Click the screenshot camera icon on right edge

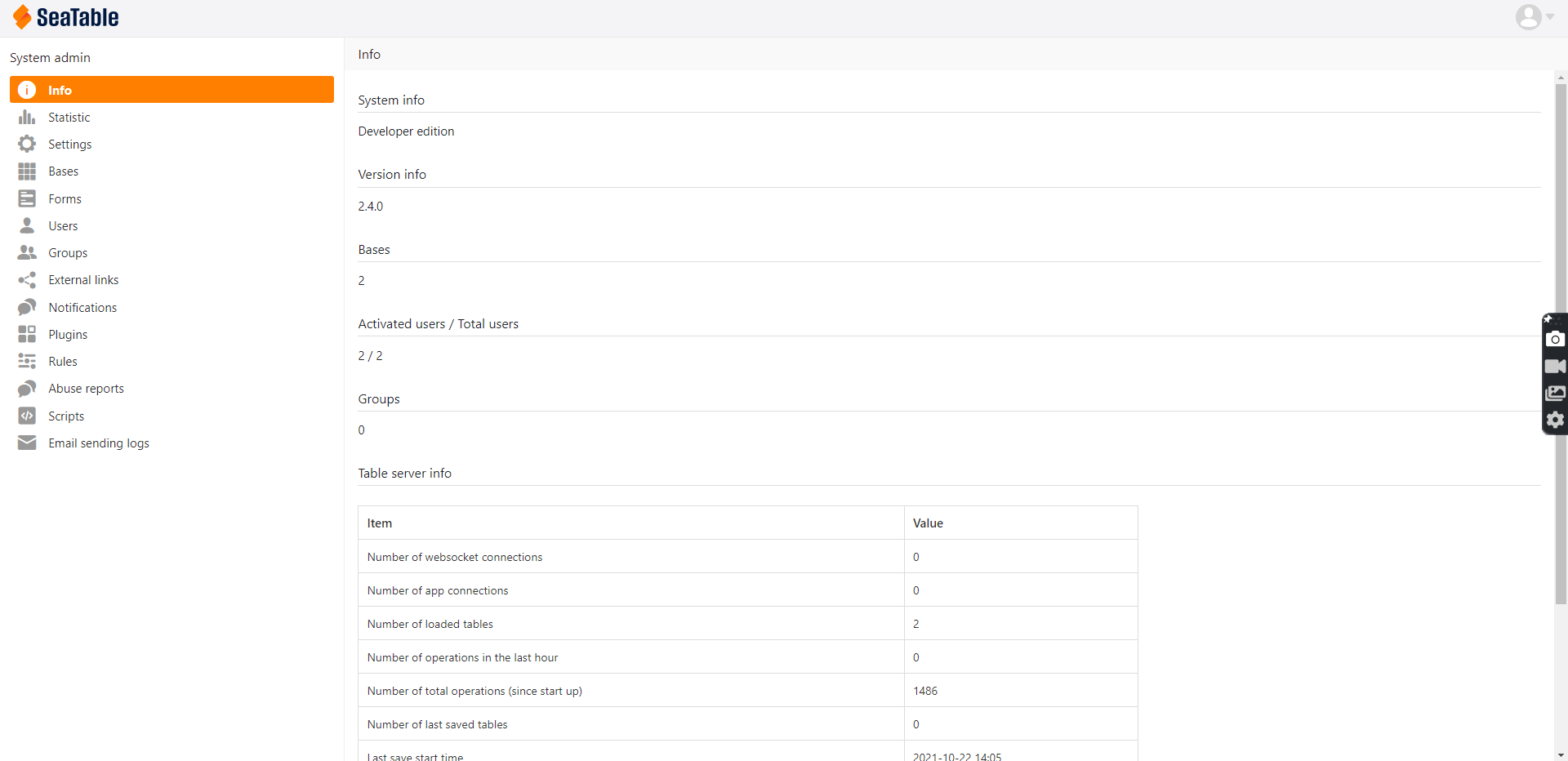point(1555,340)
